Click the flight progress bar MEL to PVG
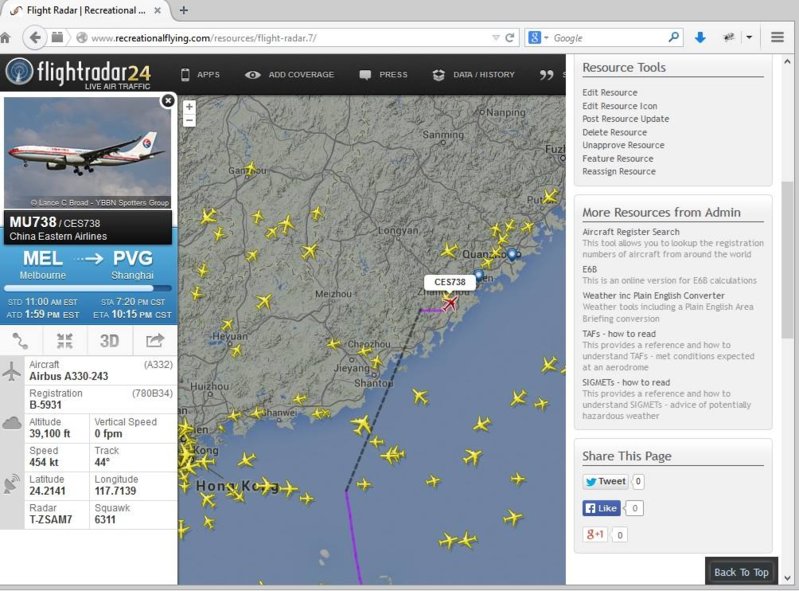This screenshot has height=591, width=799. coord(88,288)
